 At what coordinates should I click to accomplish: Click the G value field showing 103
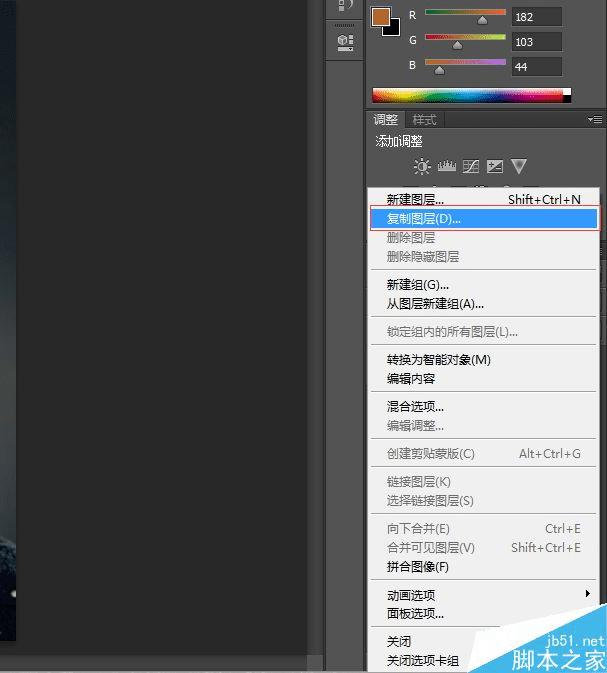coord(537,42)
